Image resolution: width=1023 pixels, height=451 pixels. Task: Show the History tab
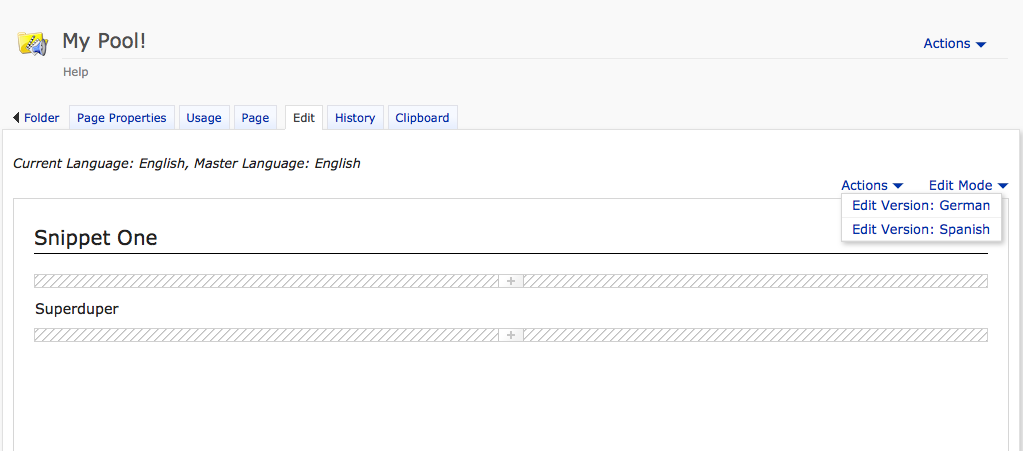click(x=355, y=118)
